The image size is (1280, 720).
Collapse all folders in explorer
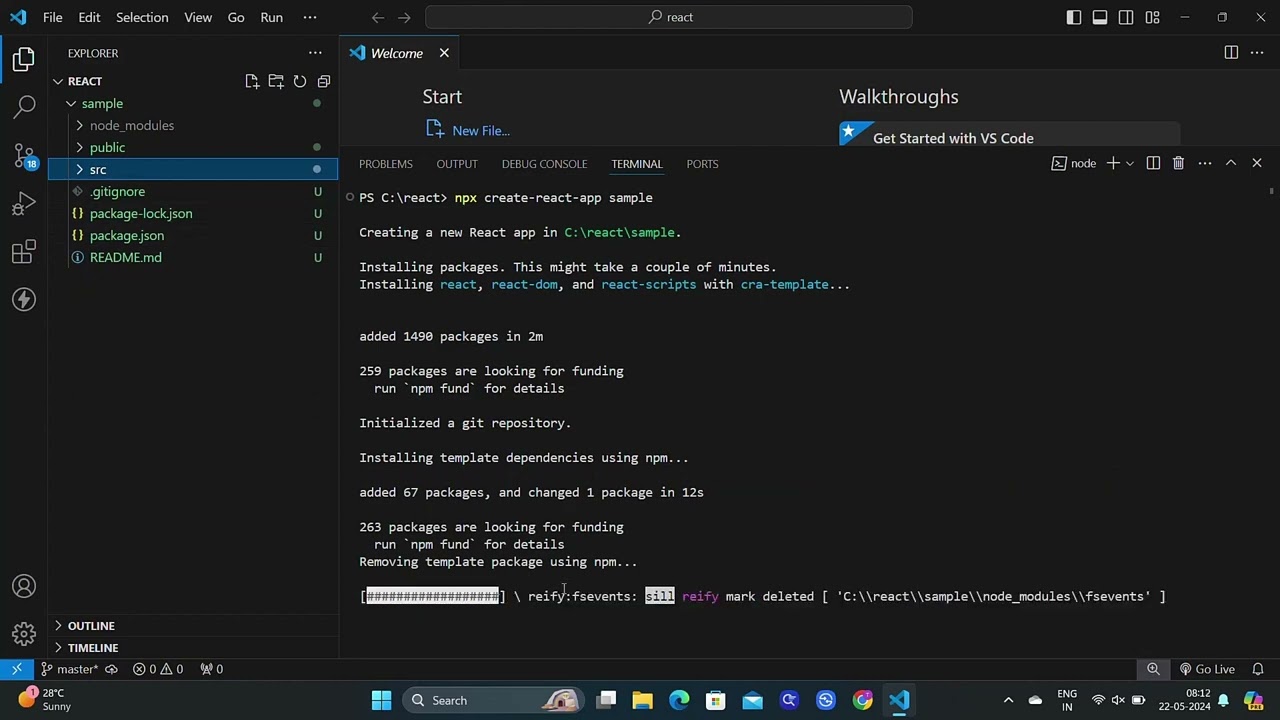(x=324, y=81)
